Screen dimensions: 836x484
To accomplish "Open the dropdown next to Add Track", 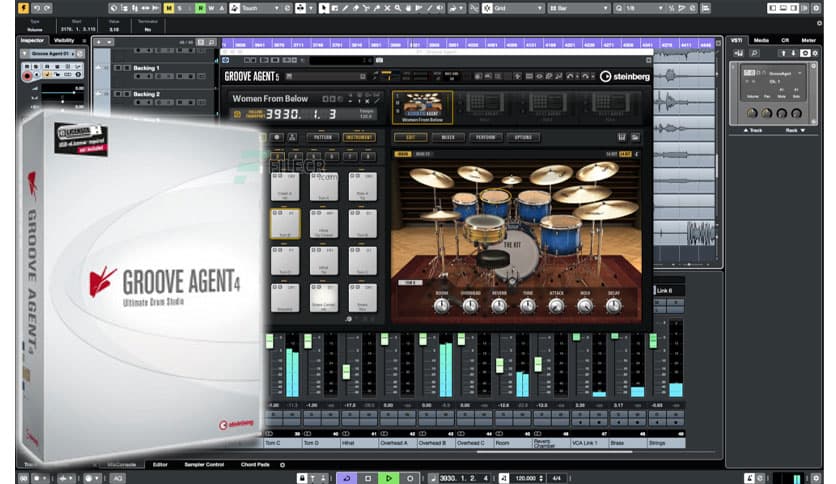I will pos(109,42).
